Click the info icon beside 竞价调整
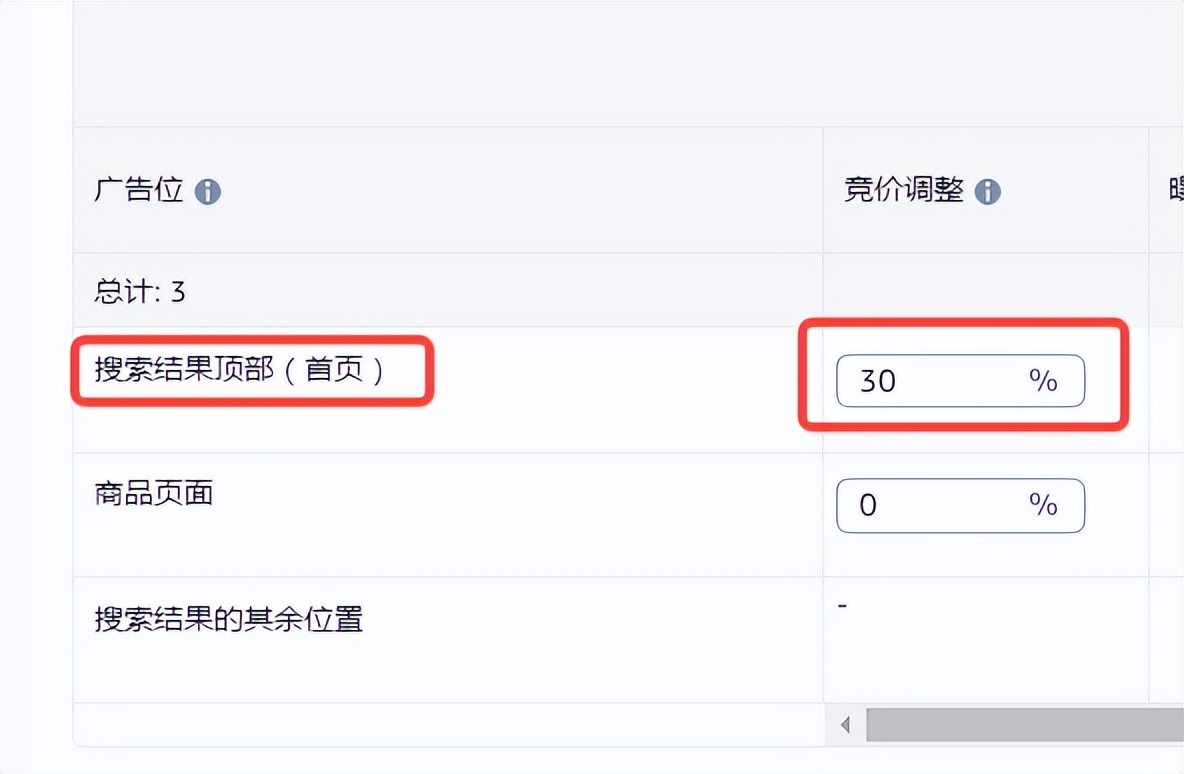The height and width of the screenshot is (774, 1184). [x=988, y=192]
